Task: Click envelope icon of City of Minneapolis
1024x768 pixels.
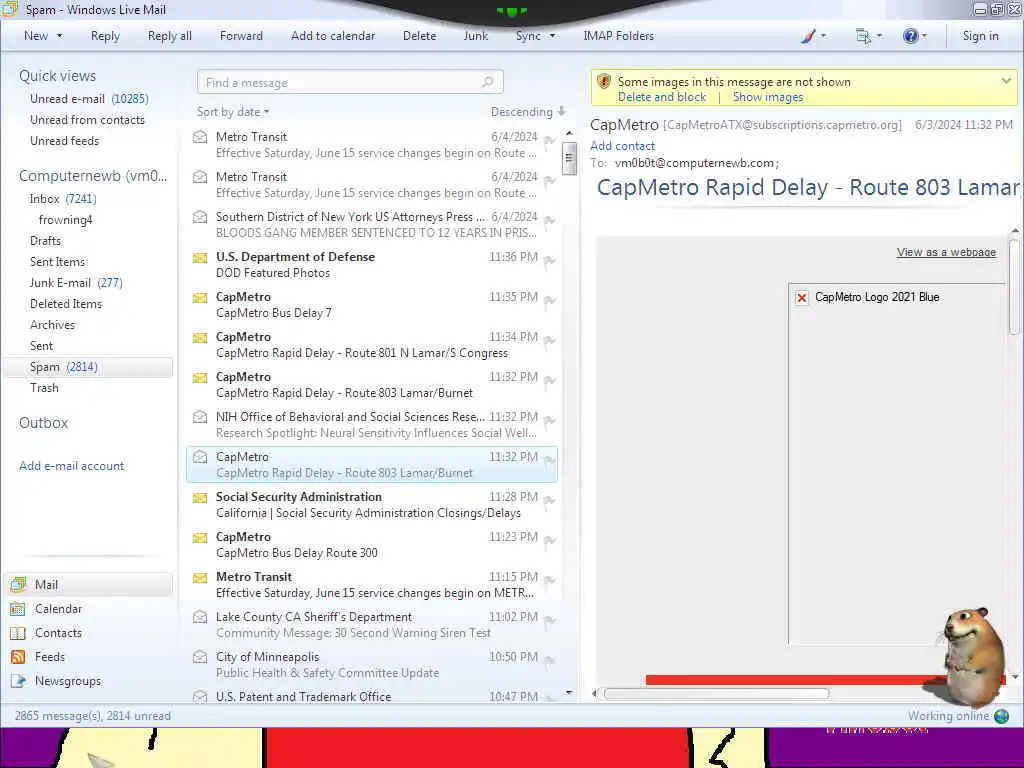Action: (200, 656)
